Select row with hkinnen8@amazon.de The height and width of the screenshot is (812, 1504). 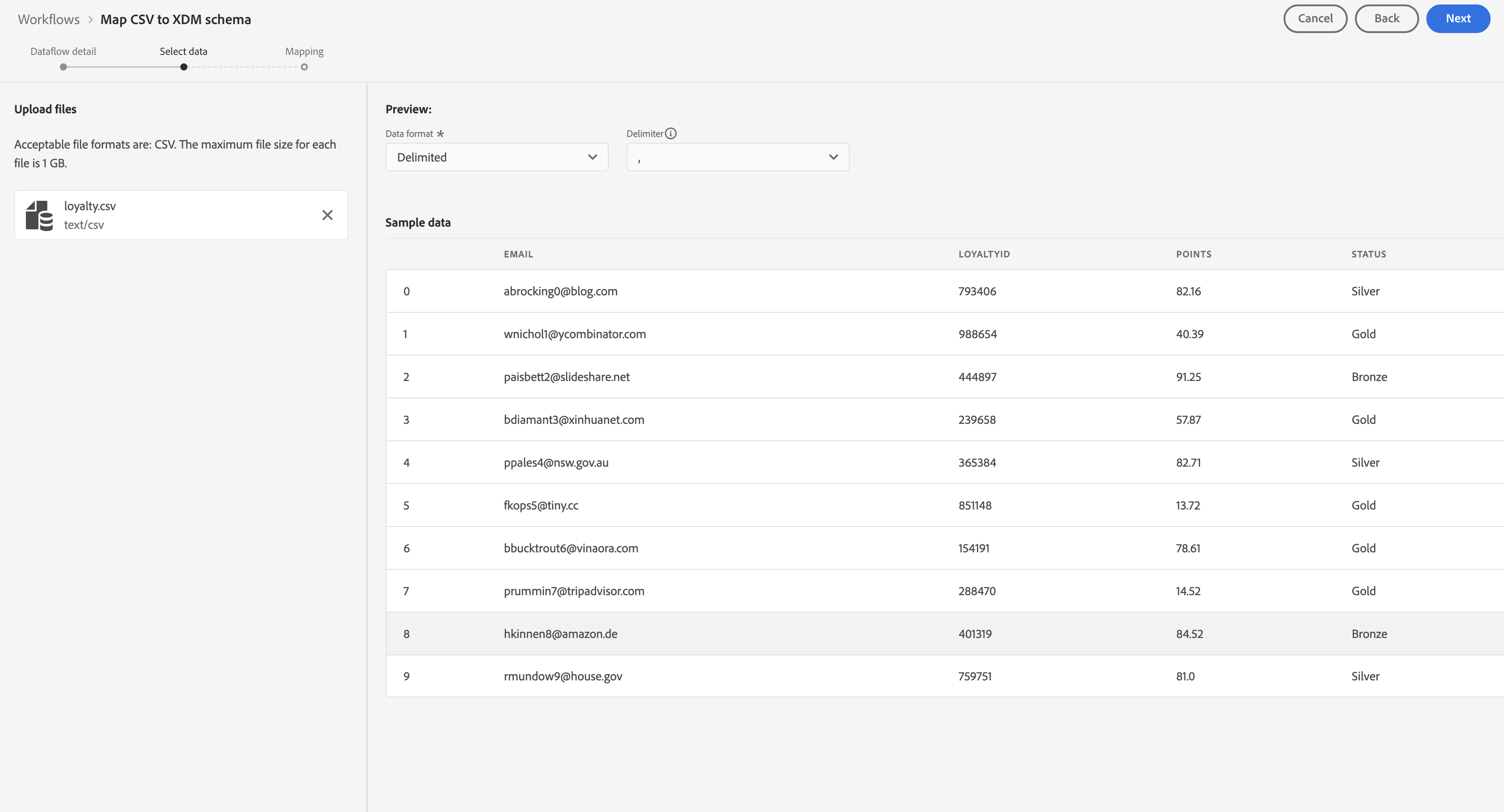pos(561,634)
